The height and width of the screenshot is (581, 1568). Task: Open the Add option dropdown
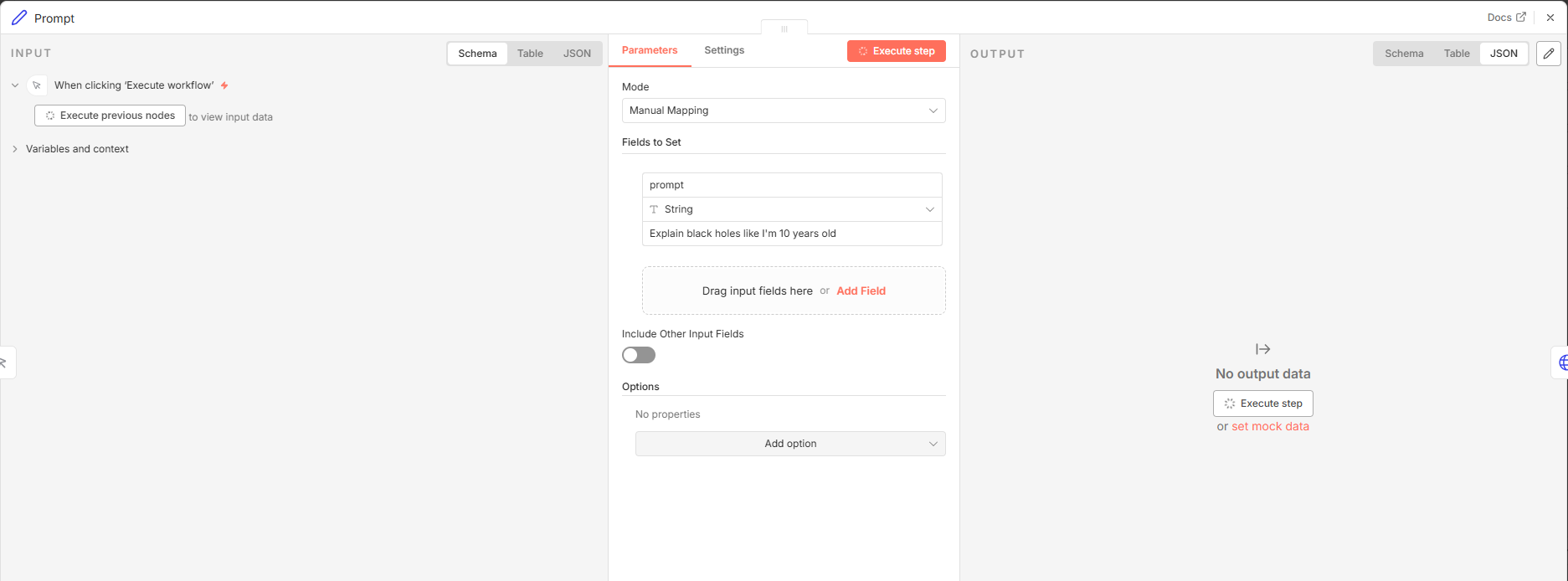coord(789,444)
